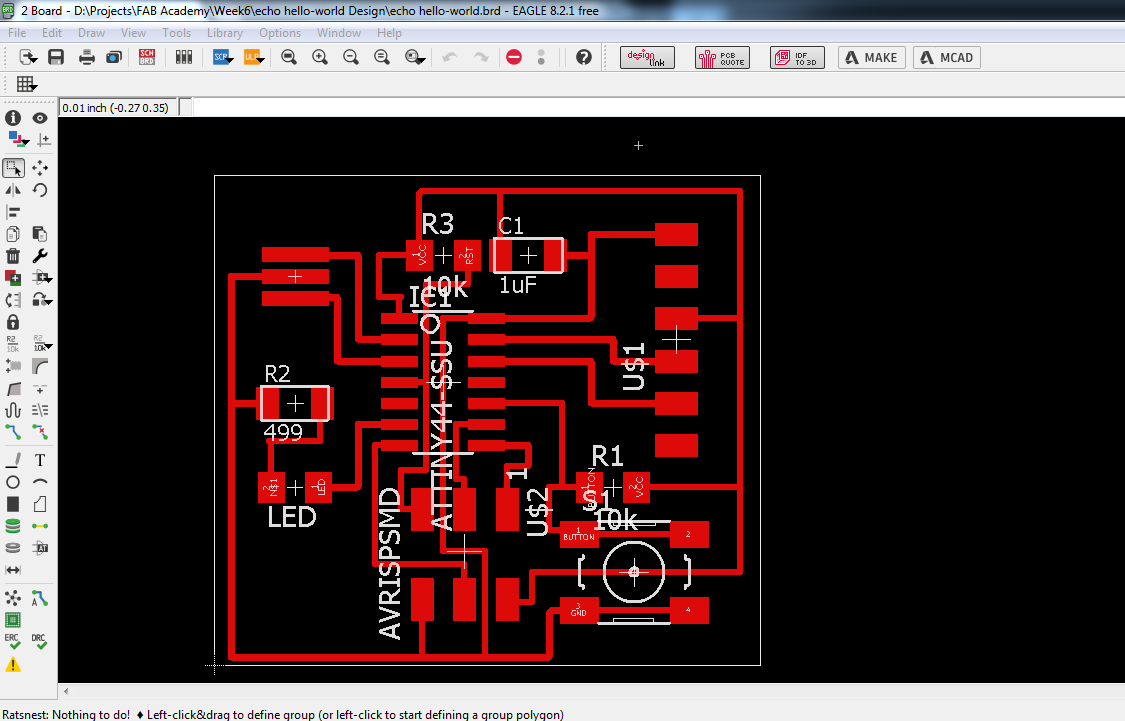The width and height of the screenshot is (1125, 721).
Task: Select the Rectangle tool
Action: (13, 504)
